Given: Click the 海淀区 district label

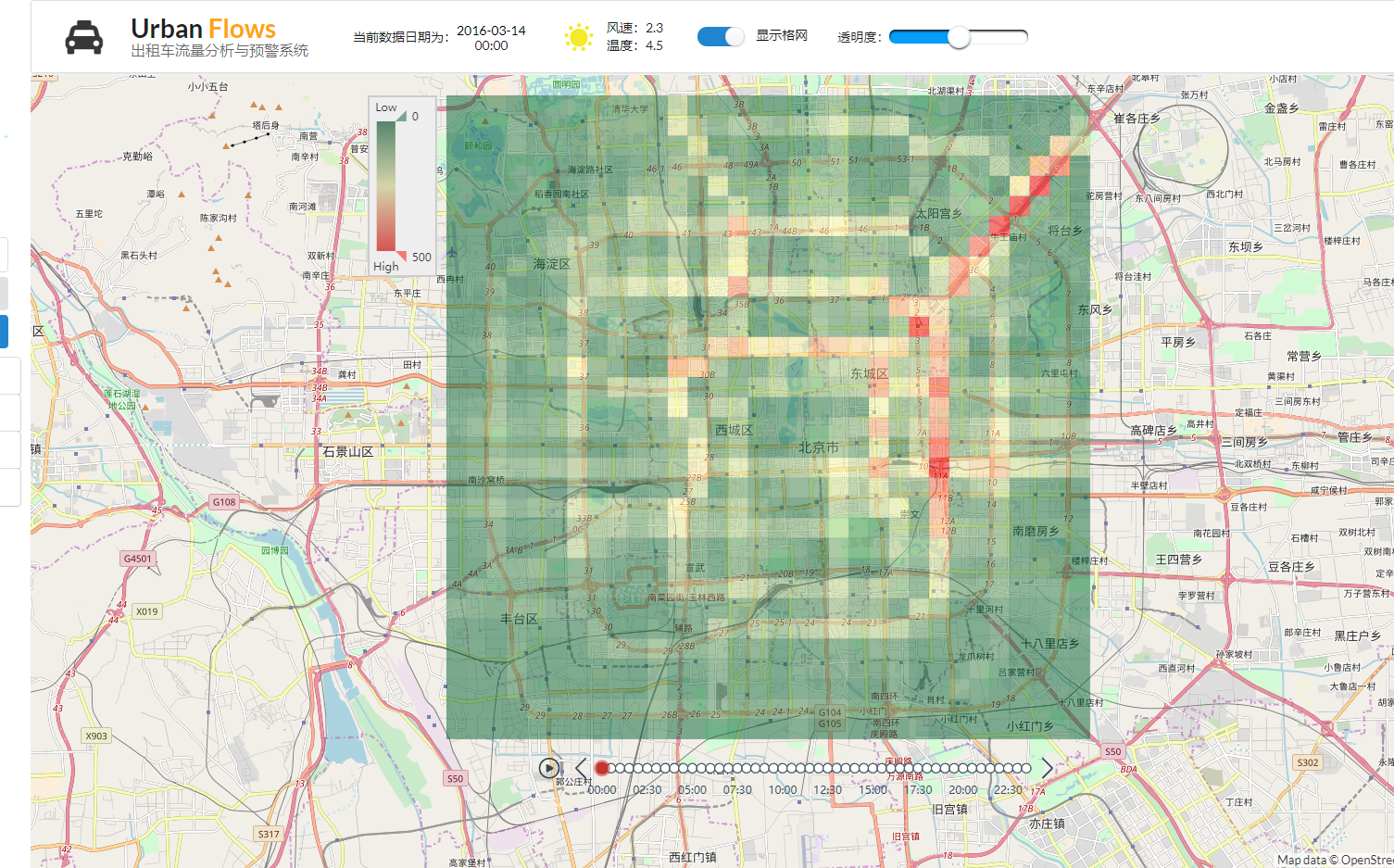Looking at the screenshot, I should click(x=552, y=264).
